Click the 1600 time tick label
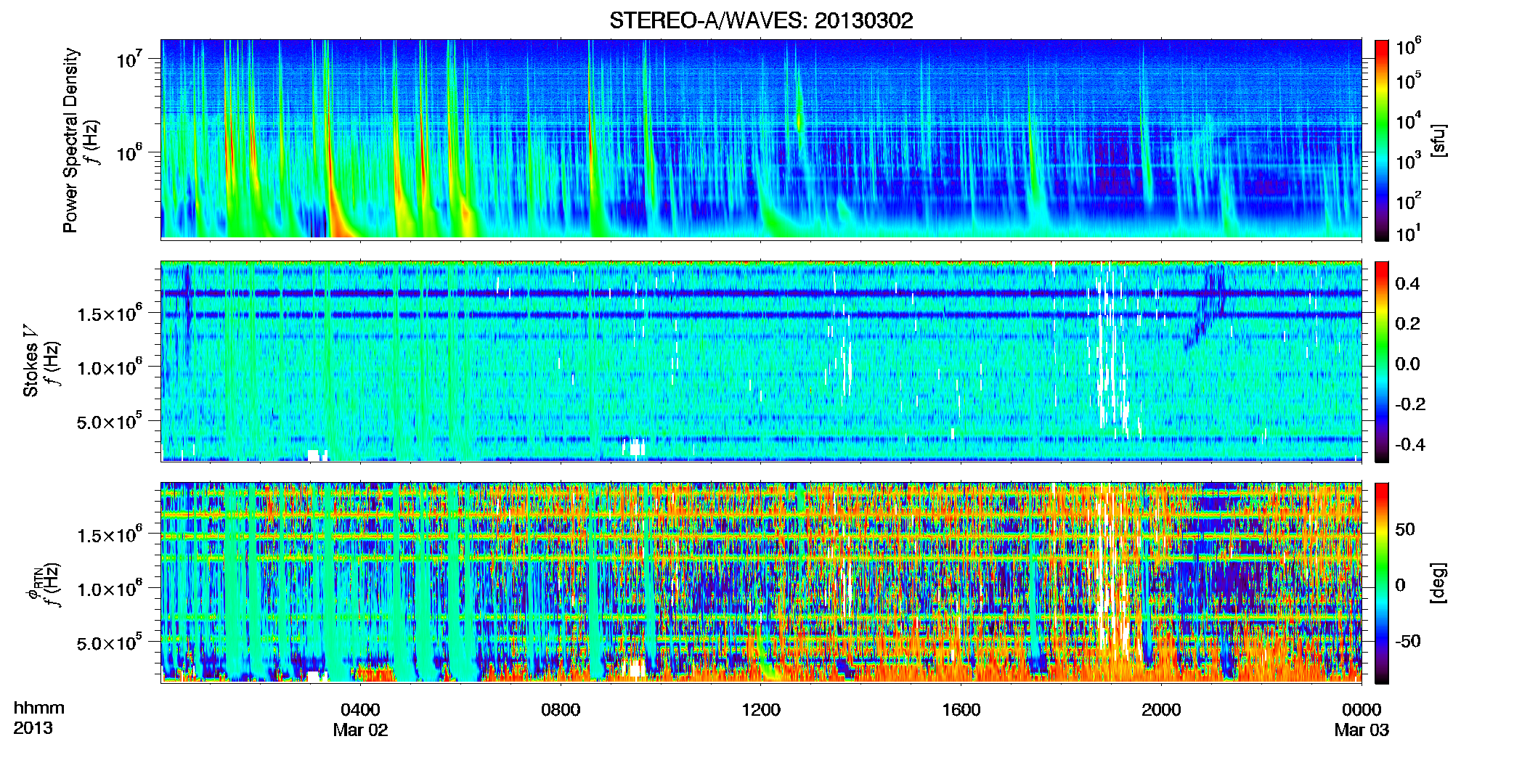This screenshot has width=1522, height=784. click(961, 709)
